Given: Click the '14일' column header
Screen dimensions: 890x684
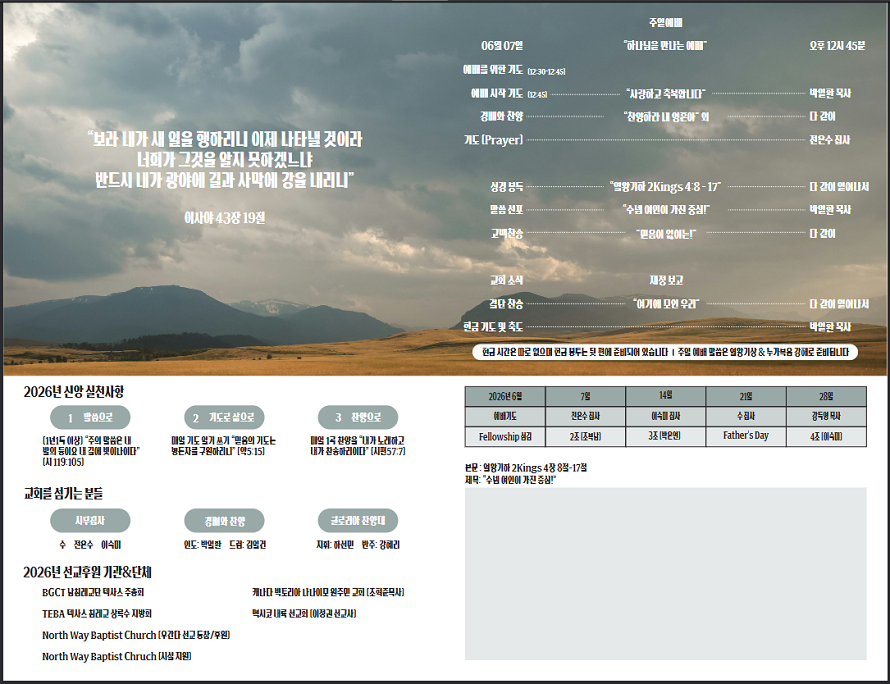Looking at the screenshot, I should click(666, 396).
